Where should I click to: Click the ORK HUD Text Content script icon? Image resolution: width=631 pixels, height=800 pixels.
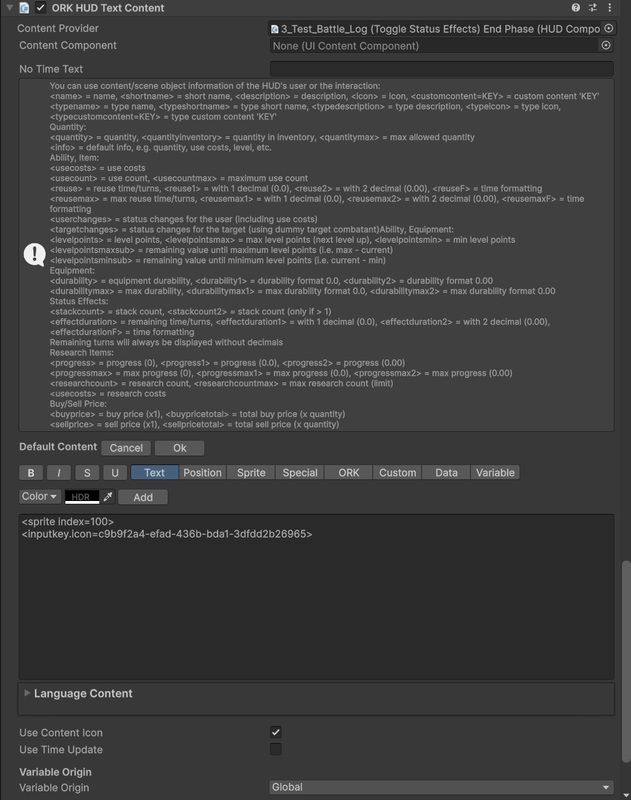coord(23,8)
